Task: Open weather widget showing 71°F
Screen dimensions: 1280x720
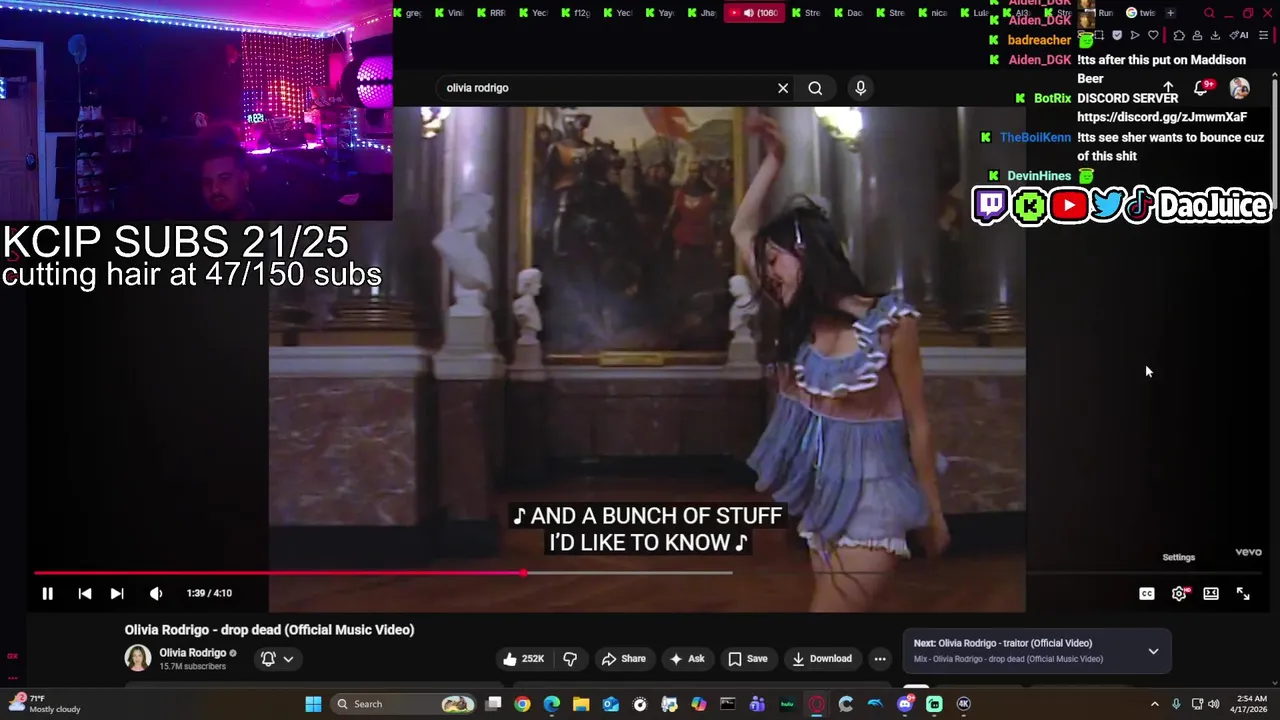Action: tap(45, 704)
